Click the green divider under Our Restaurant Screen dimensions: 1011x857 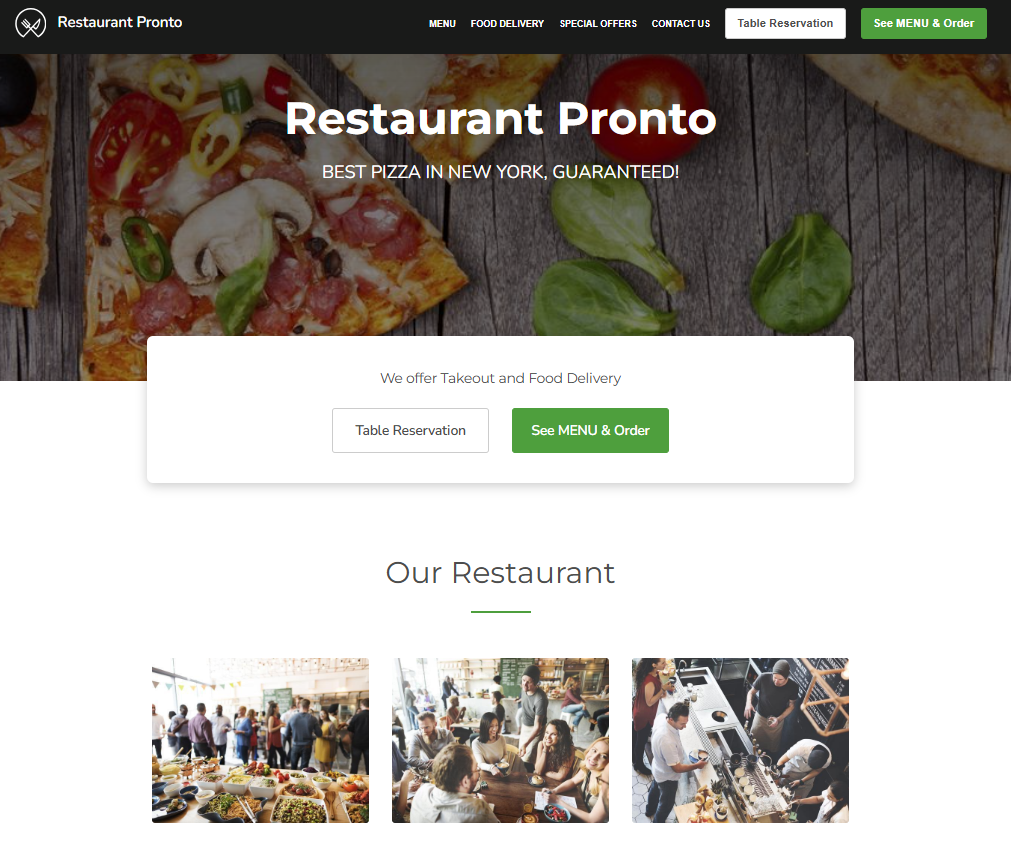click(x=501, y=611)
